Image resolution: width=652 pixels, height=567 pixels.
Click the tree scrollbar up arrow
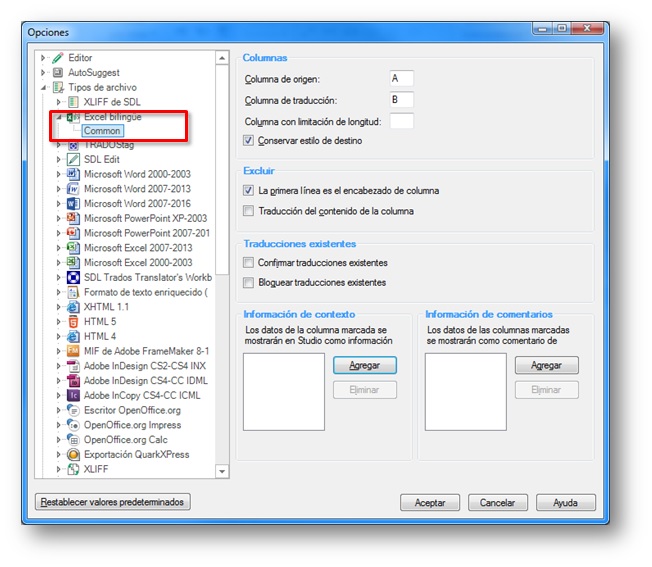click(222, 58)
